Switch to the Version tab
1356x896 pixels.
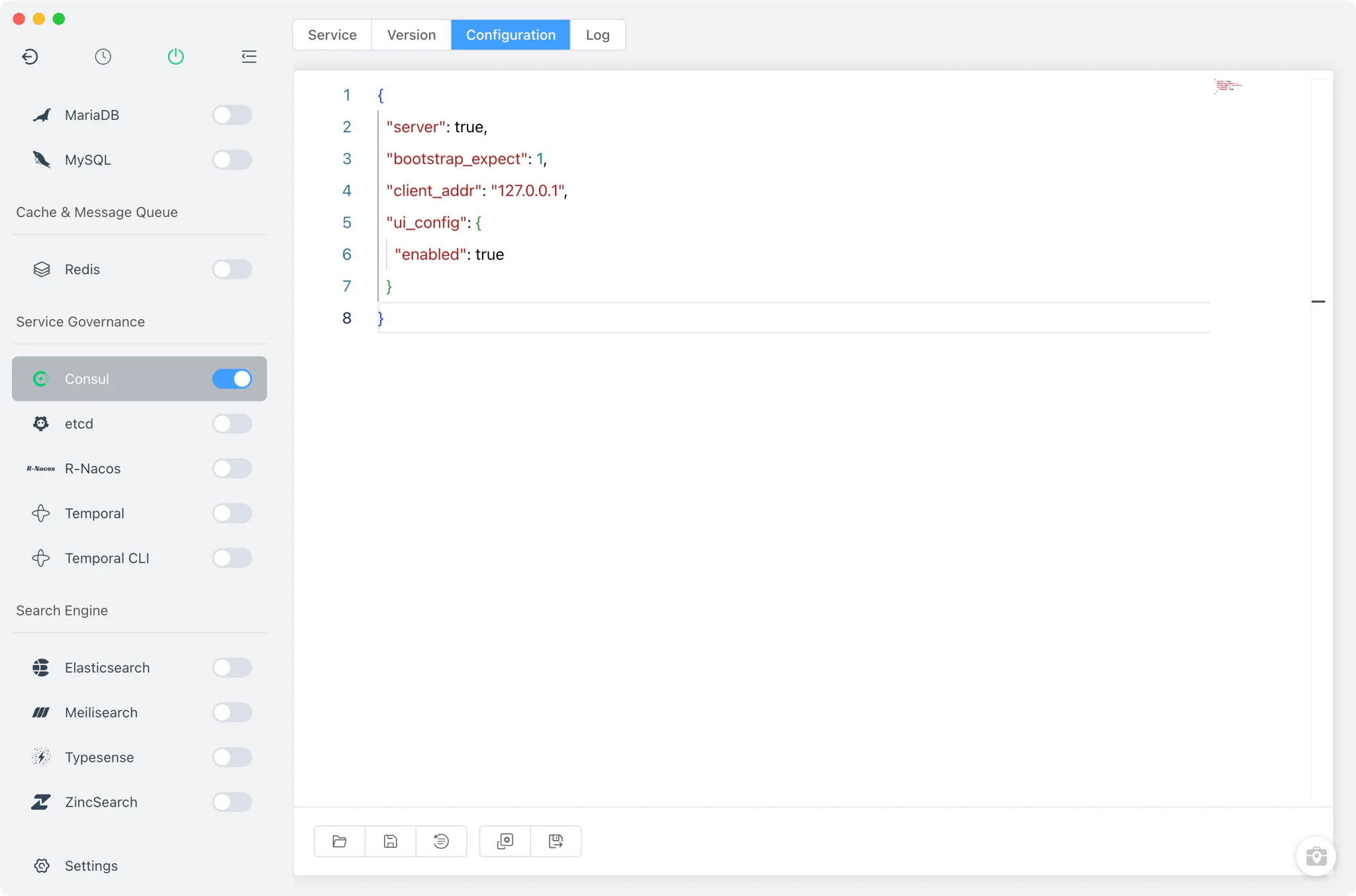[411, 35]
